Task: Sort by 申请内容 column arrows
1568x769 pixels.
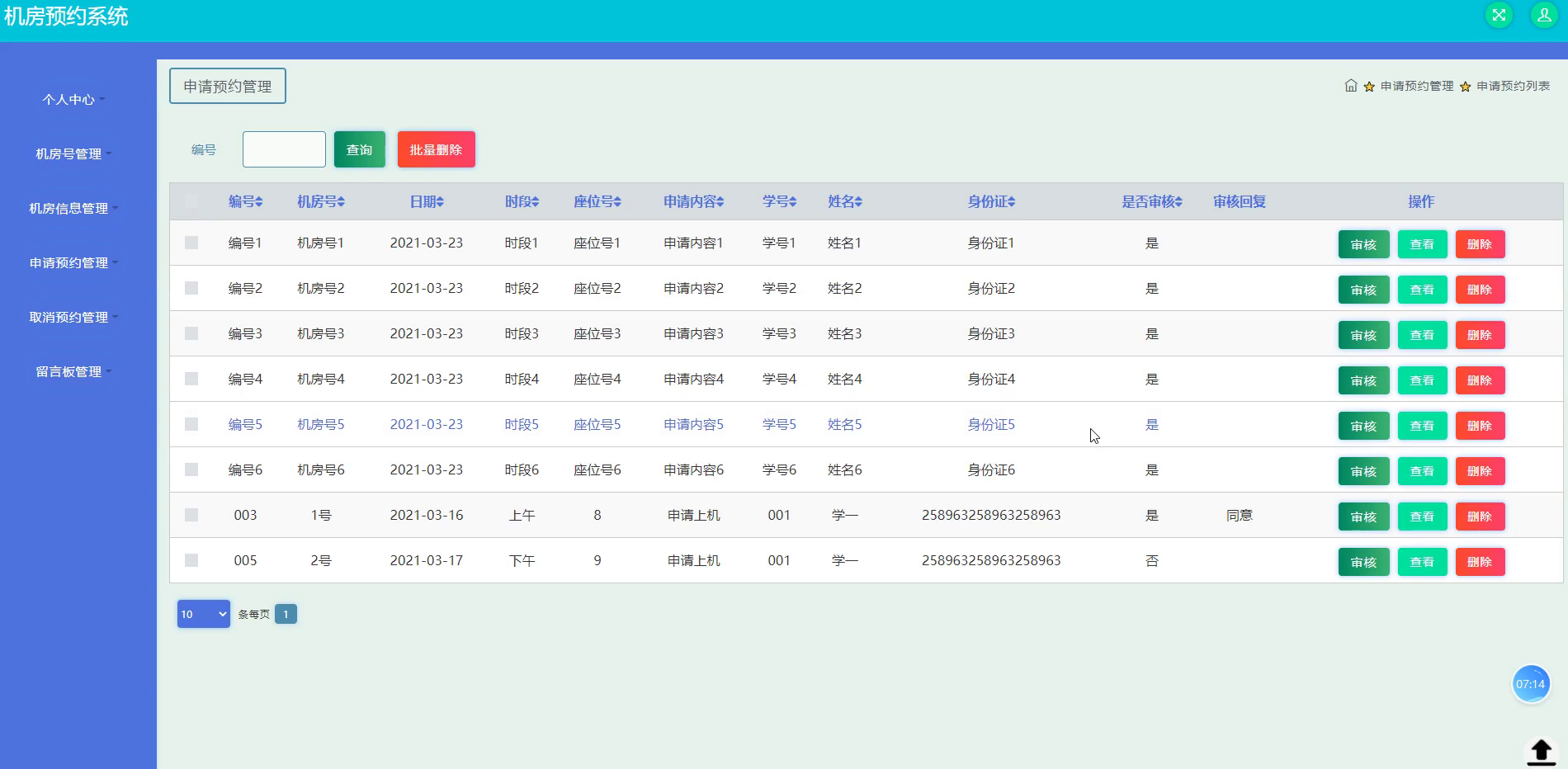Action: click(720, 202)
